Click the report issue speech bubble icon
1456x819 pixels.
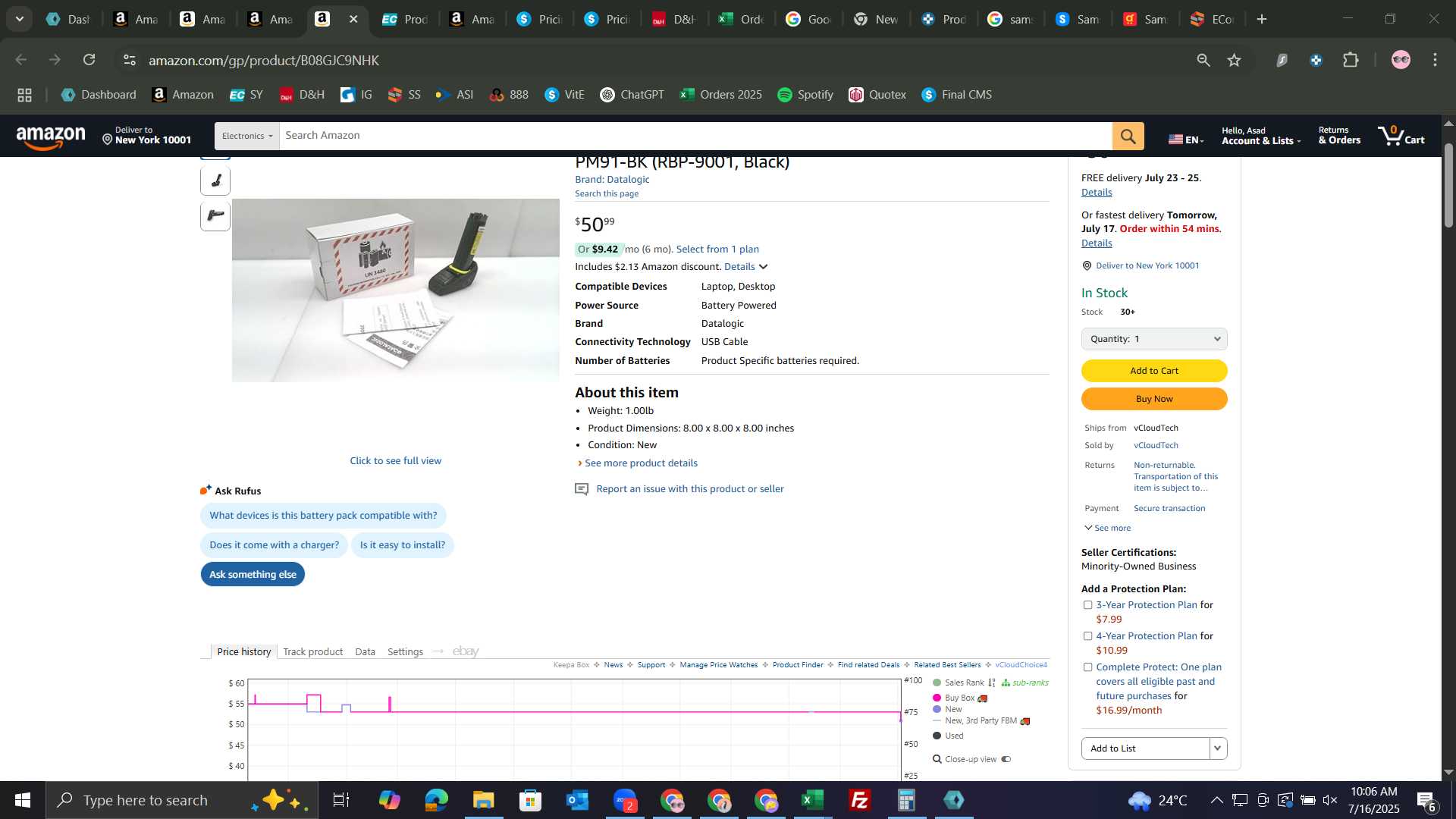[x=582, y=489]
